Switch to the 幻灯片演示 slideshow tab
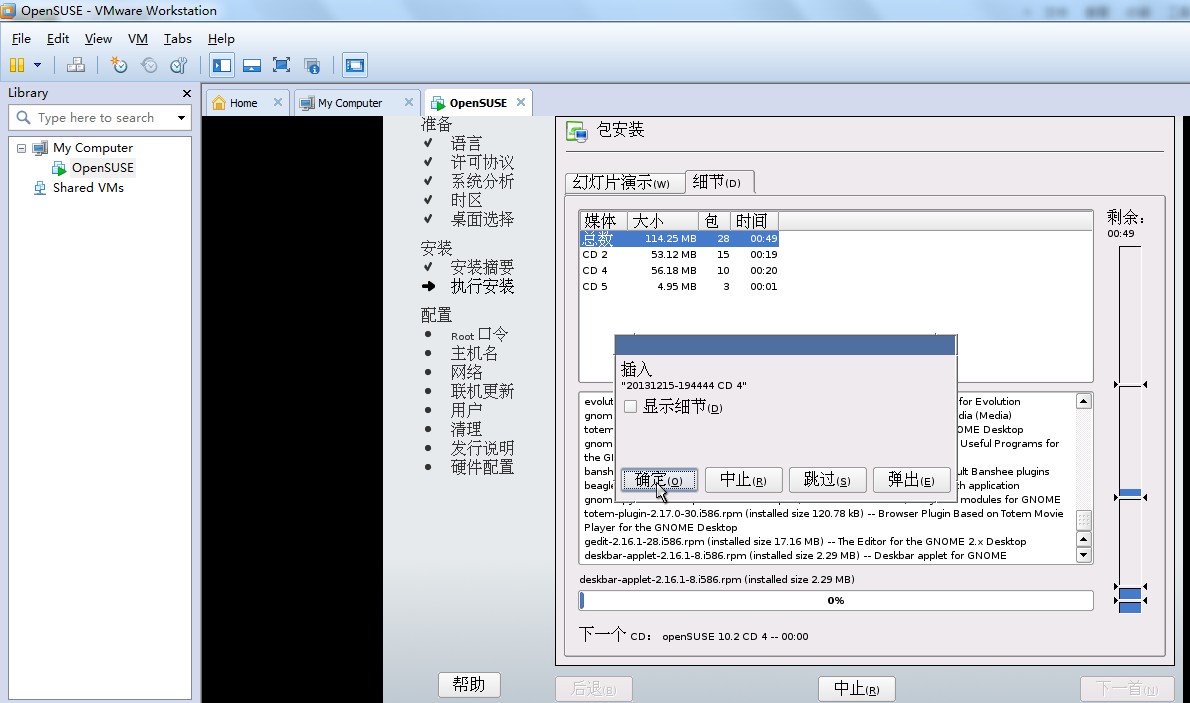The width and height of the screenshot is (1190, 703). point(625,182)
